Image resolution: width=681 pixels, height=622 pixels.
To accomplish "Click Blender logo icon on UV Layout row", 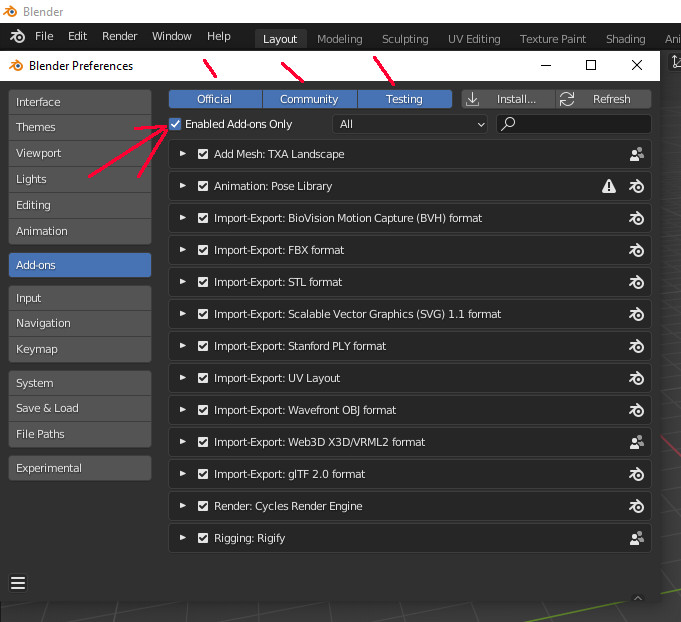I will [x=637, y=379].
